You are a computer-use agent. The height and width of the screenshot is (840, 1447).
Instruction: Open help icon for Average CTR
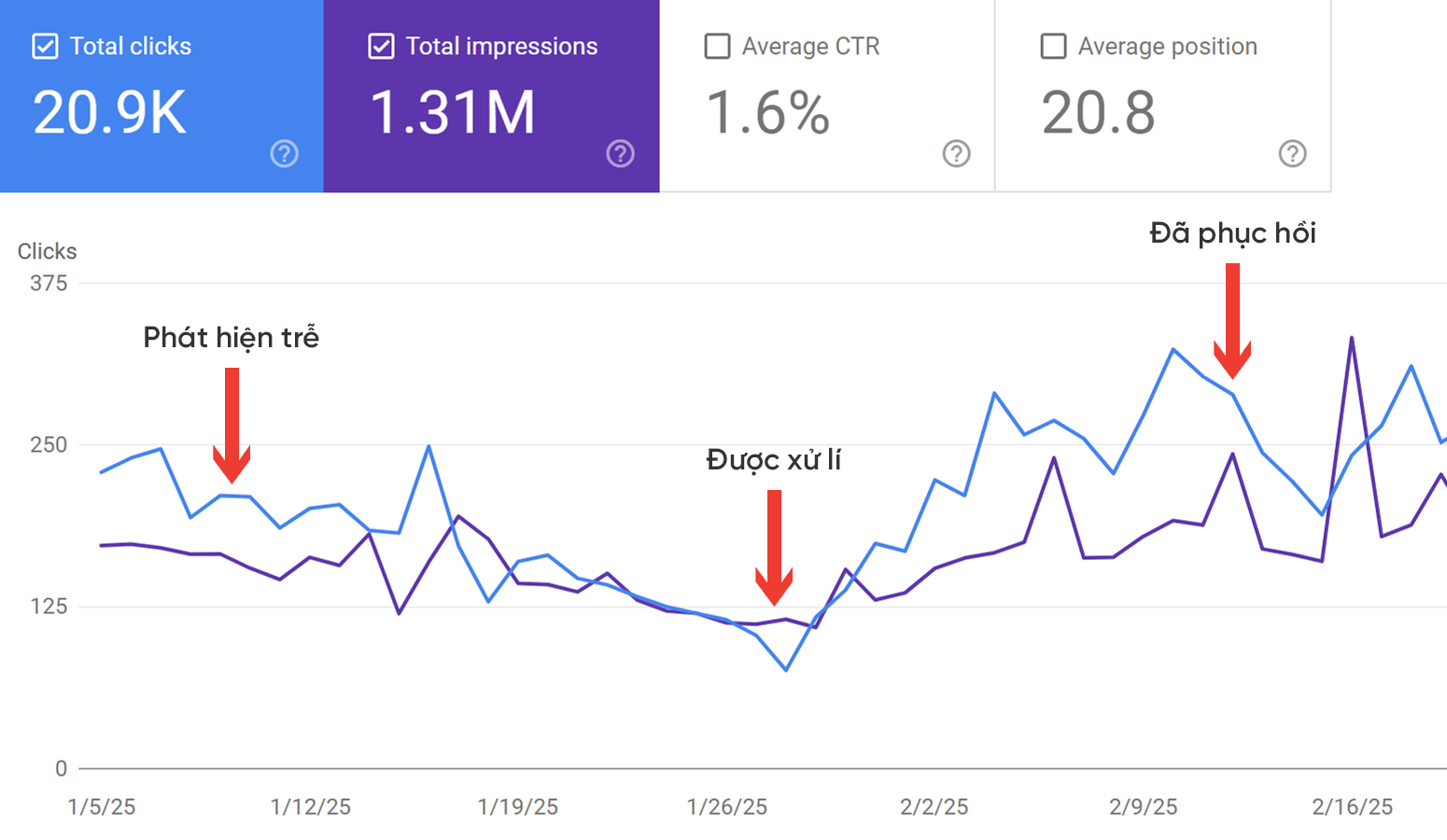[x=956, y=154]
